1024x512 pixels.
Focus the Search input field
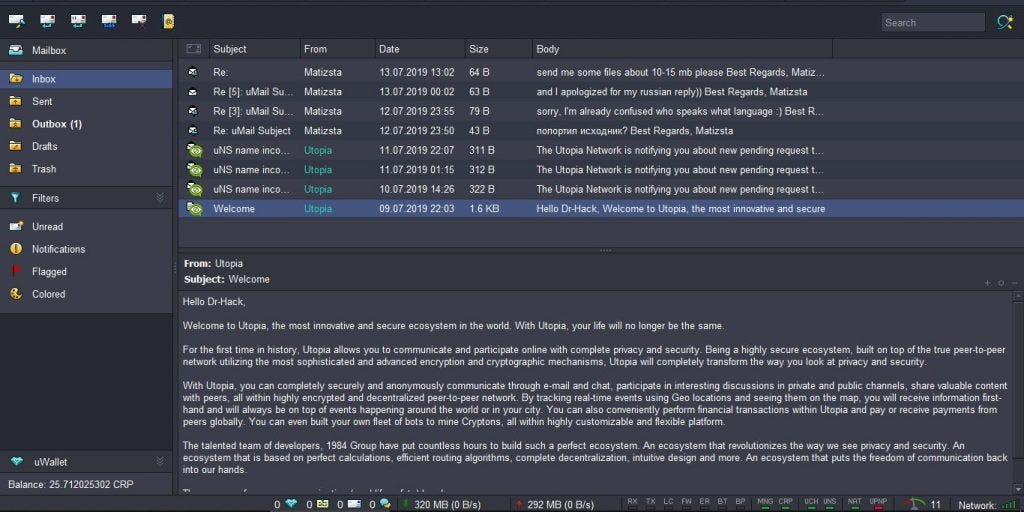(x=933, y=22)
